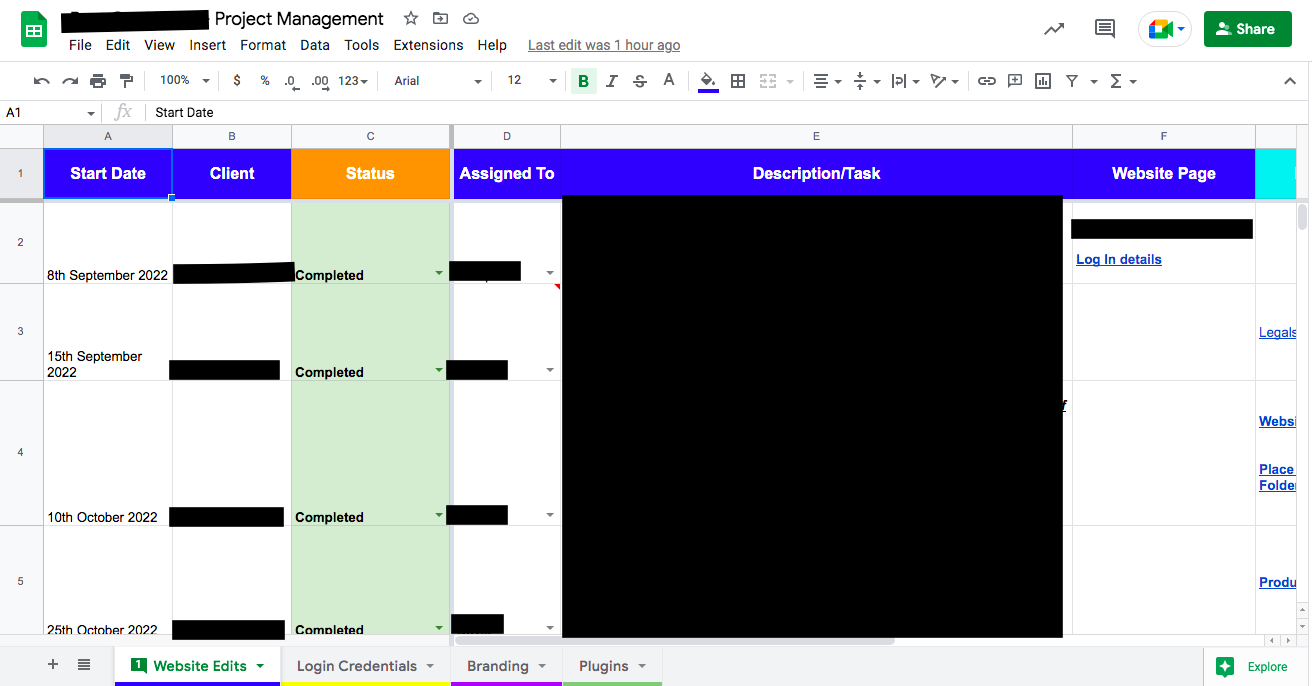Viewport: 1312px width, 686px height.
Task: Open Assigned To dropdown for 10th October row
Action: click(549, 515)
